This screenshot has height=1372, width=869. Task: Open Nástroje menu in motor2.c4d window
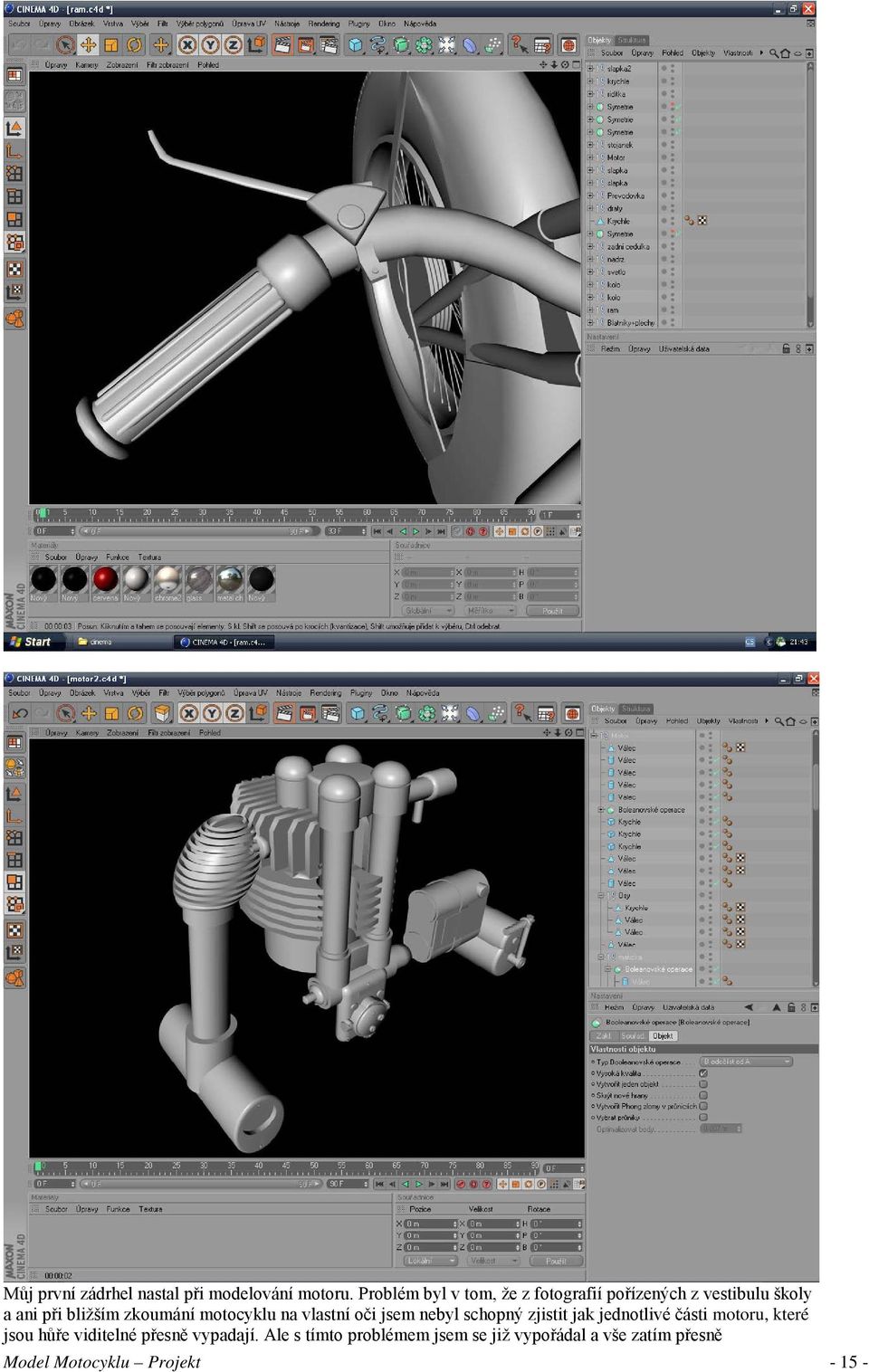(x=289, y=692)
